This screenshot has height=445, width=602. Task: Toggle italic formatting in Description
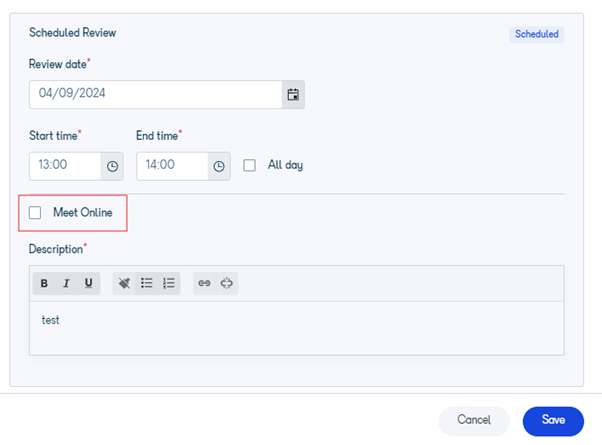click(66, 283)
